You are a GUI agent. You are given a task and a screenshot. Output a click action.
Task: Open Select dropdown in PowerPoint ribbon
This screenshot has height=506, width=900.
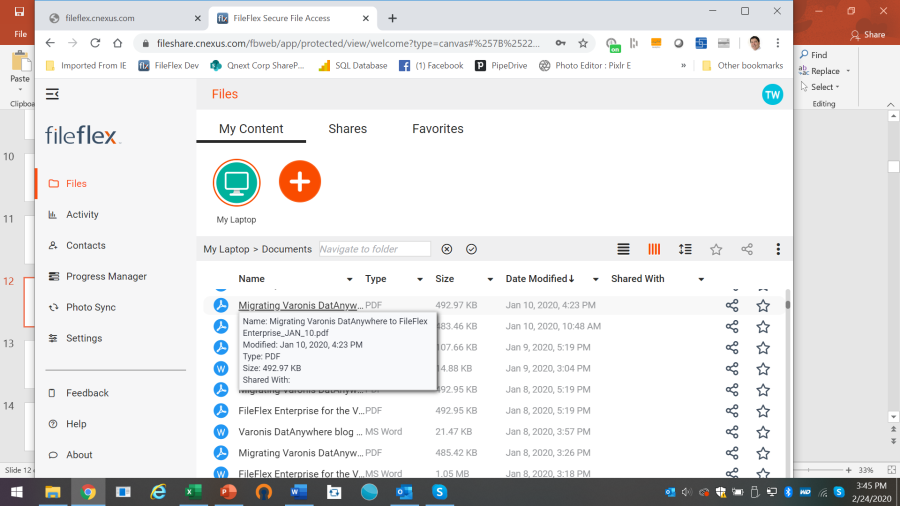click(x=823, y=87)
